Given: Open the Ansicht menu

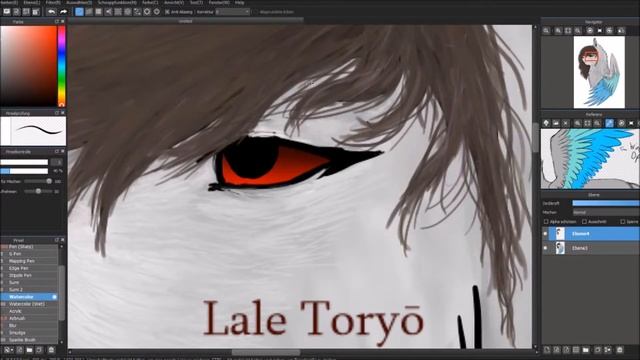Looking at the screenshot, I should [174, 2].
